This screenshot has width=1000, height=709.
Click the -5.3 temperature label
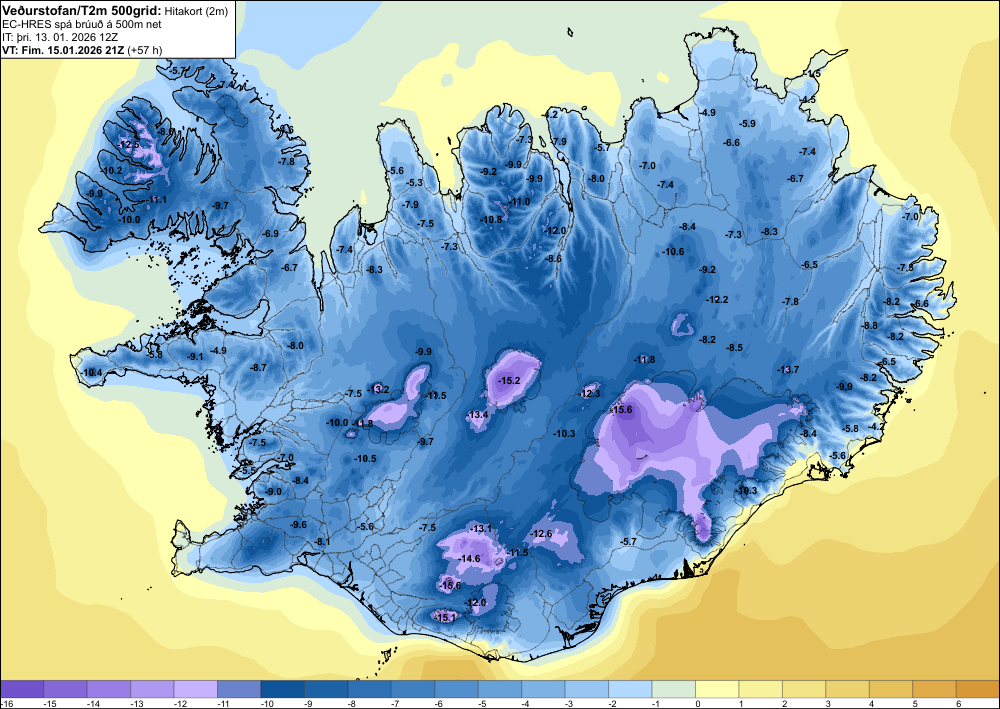pos(415,182)
